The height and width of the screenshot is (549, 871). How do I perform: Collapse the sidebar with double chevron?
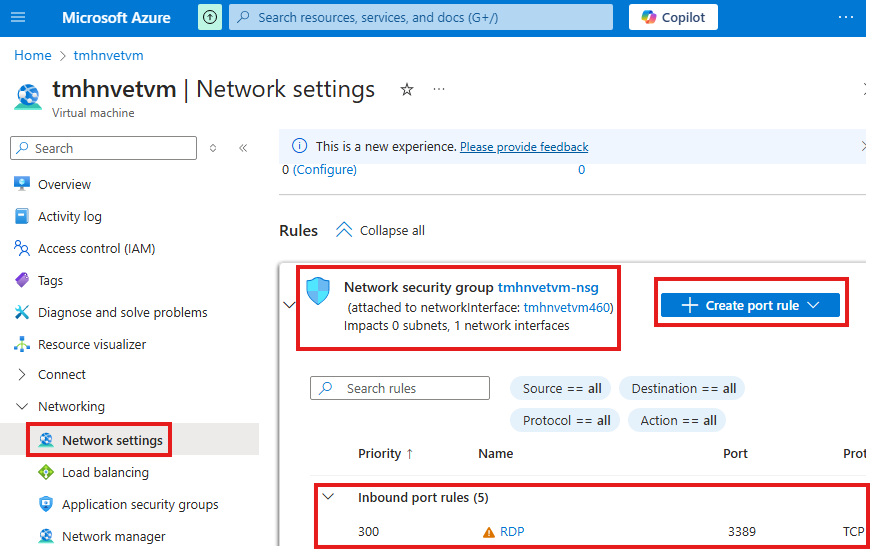pyautogui.click(x=243, y=148)
